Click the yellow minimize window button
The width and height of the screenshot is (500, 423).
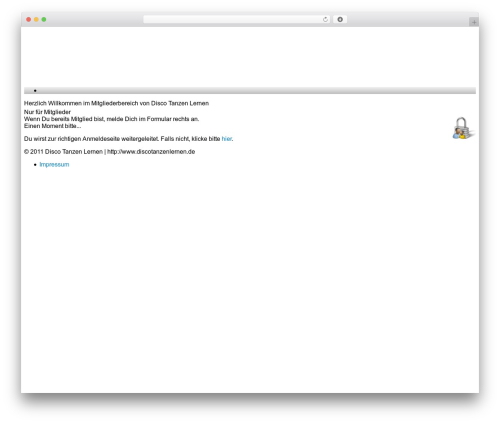point(36,20)
